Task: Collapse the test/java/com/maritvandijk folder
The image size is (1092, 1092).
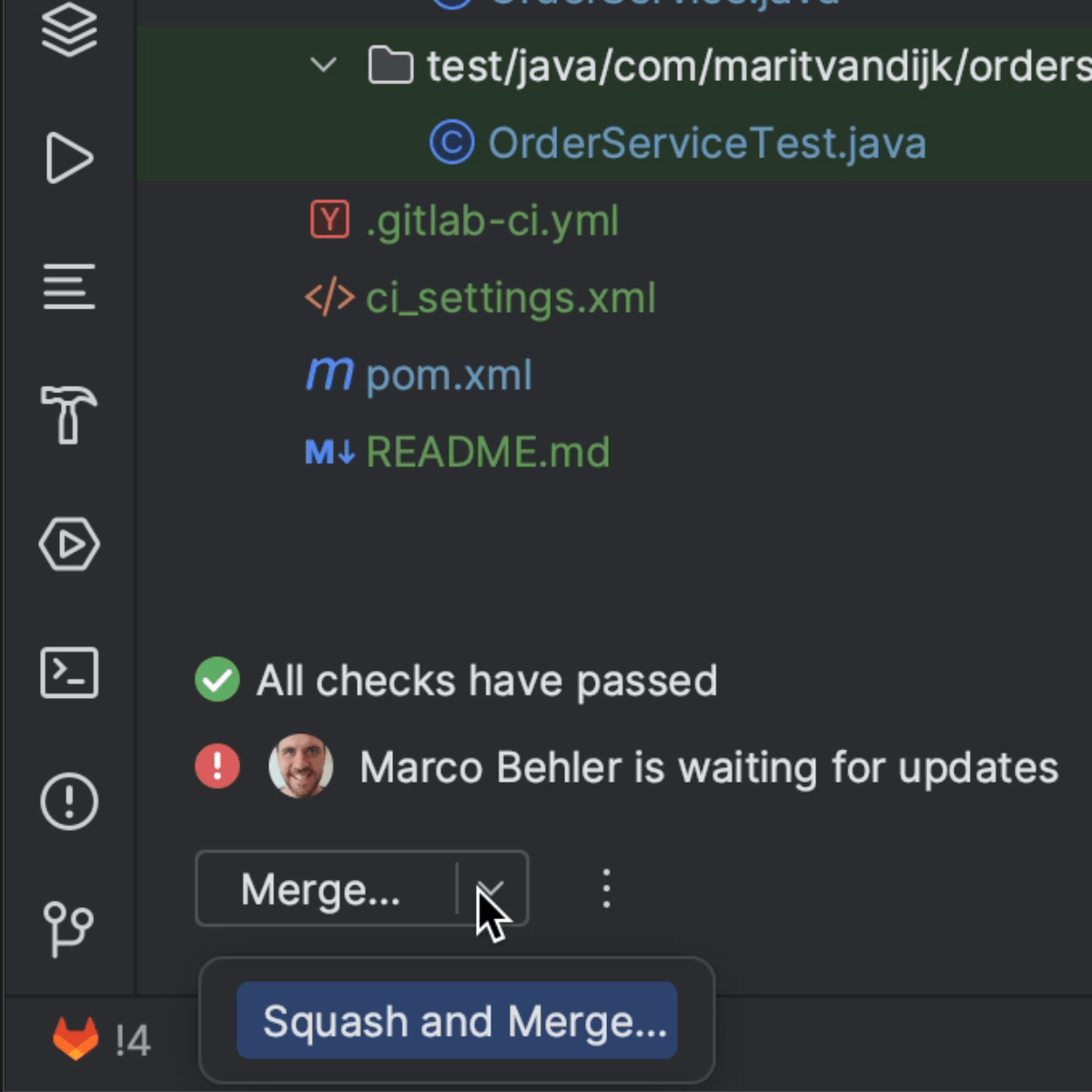Action: (324, 66)
